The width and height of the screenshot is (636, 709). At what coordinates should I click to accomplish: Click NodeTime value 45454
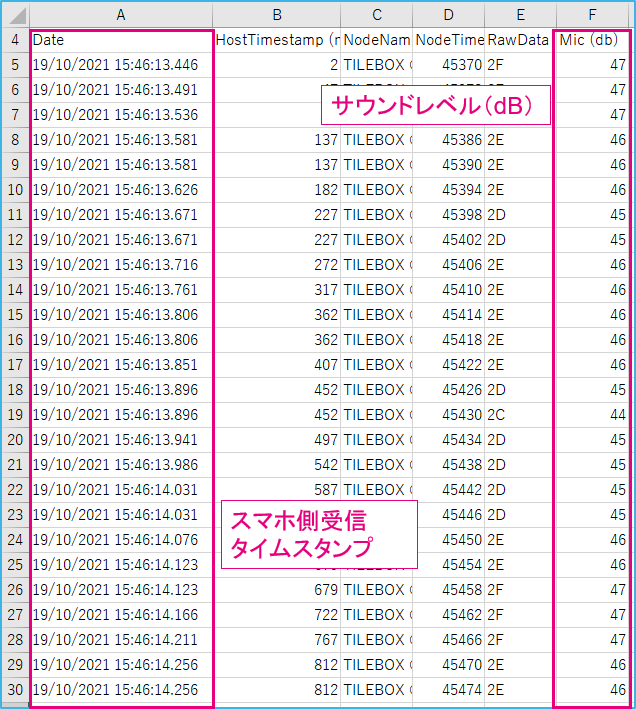click(448, 565)
